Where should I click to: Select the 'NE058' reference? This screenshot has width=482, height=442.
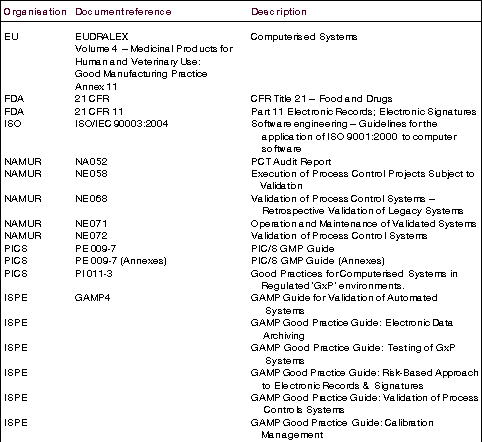[91, 174]
